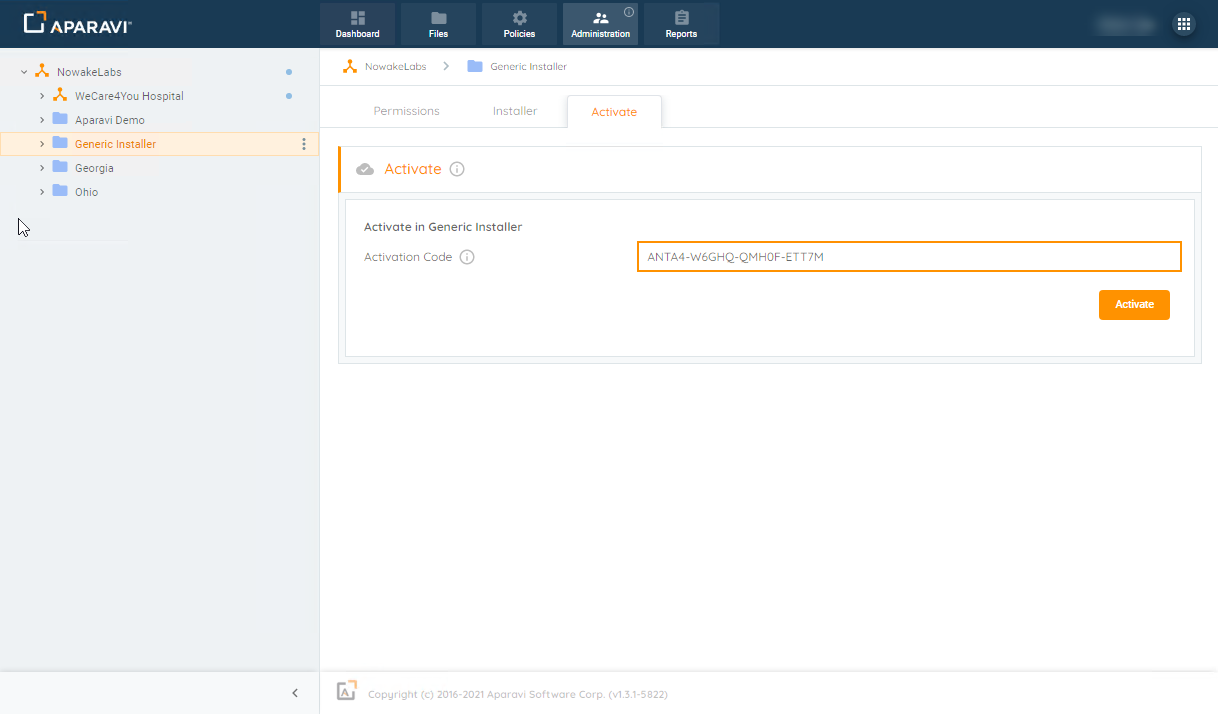This screenshot has width=1218, height=714.
Task: Click the APARAVI logo in top left
Action: pyautogui.click(x=75, y=22)
